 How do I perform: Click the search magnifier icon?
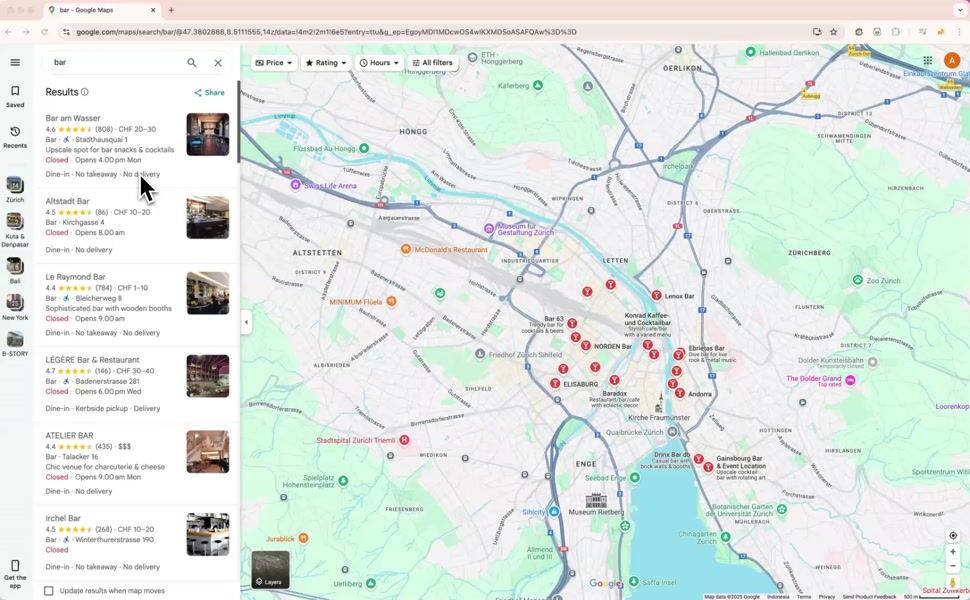pos(192,62)
